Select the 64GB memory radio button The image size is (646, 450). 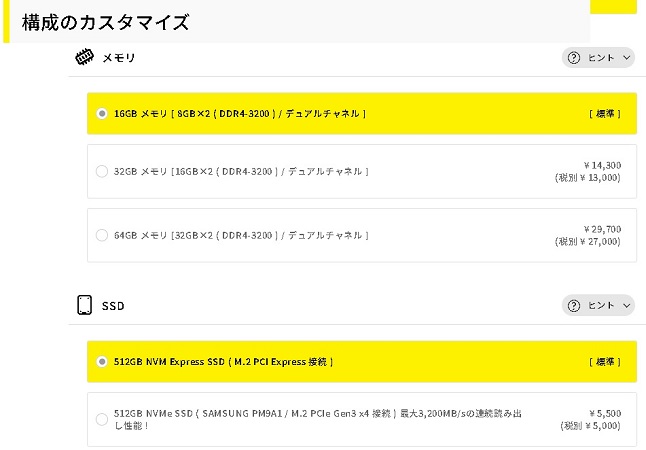[102, 235]
